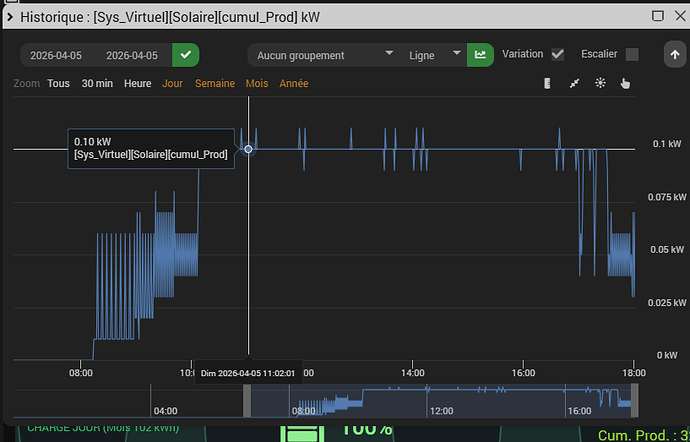Open the Aucun groupement dropdown
Viewport: 690px width, 442px height.
tap(323, 55)
